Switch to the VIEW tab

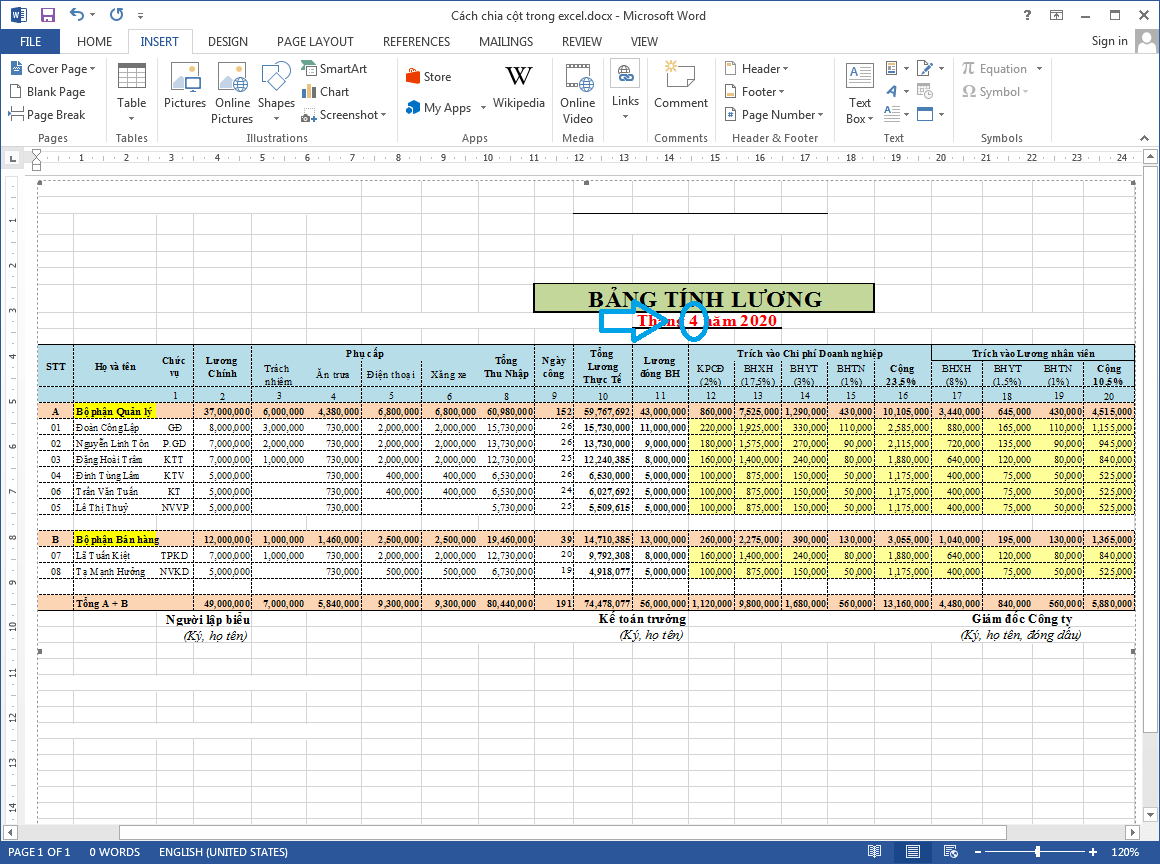644,41
